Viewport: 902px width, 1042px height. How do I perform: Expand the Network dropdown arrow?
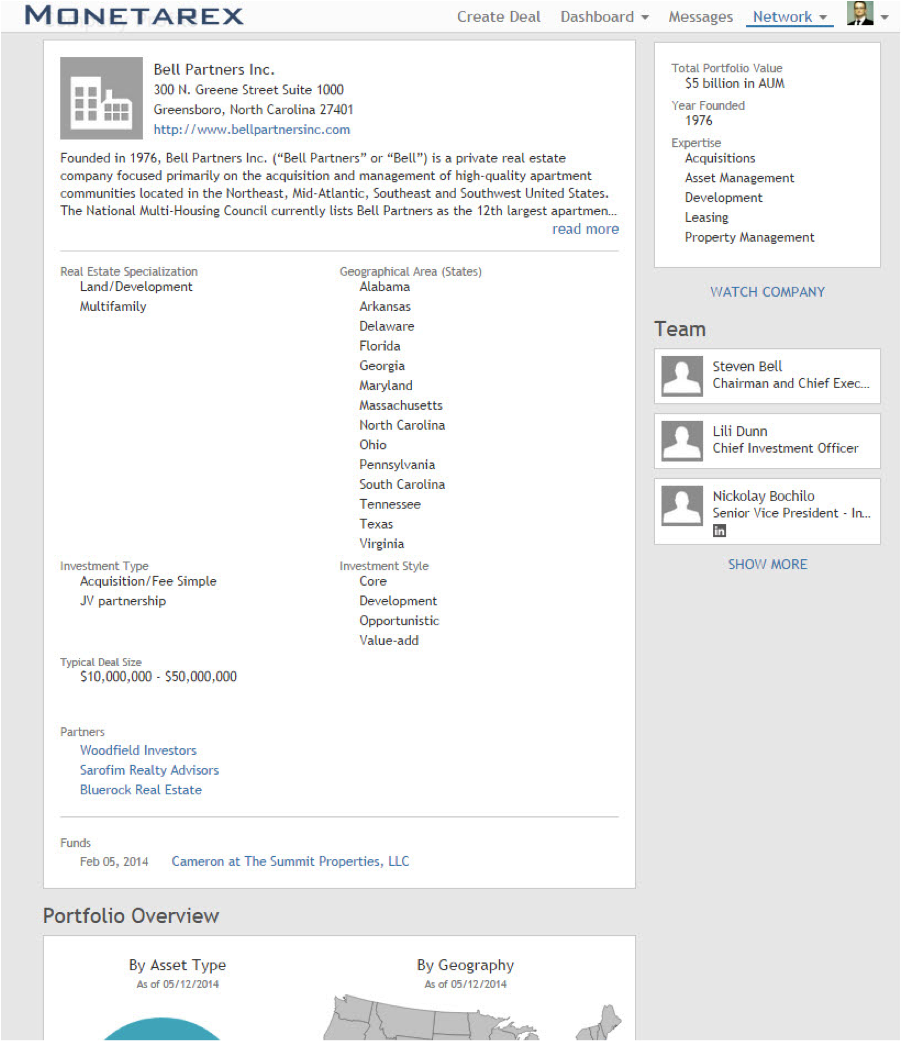[x=823, y=18]
